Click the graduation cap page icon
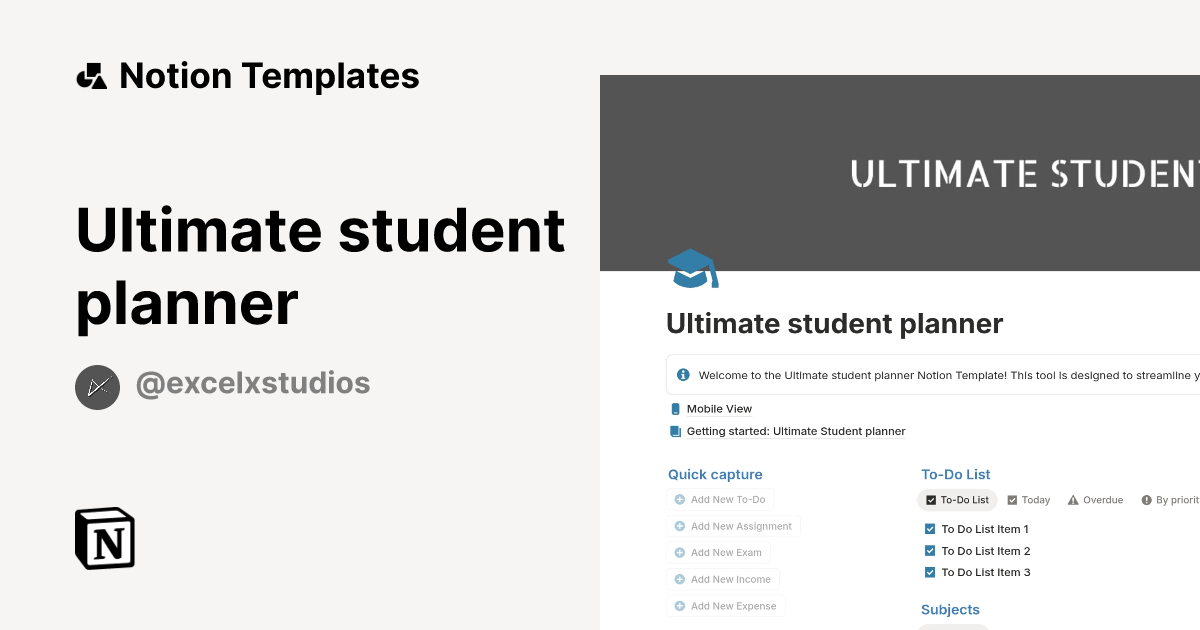Viewport: 1200px width, 630px height. pos(693,268)
